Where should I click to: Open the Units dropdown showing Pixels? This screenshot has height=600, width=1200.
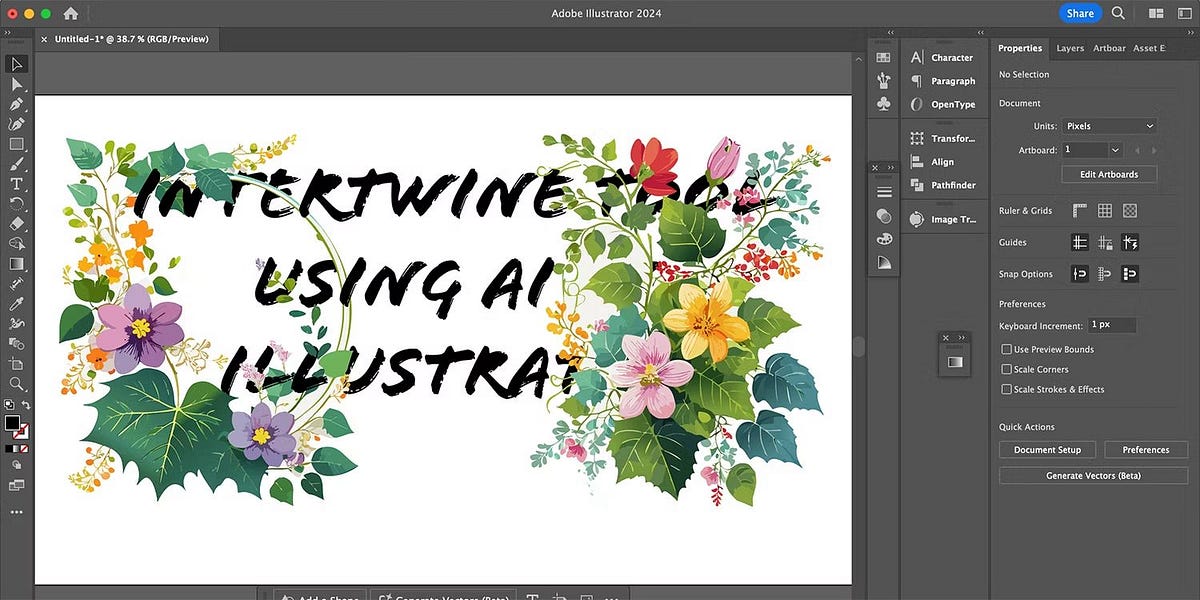(x=1109, y=126)
